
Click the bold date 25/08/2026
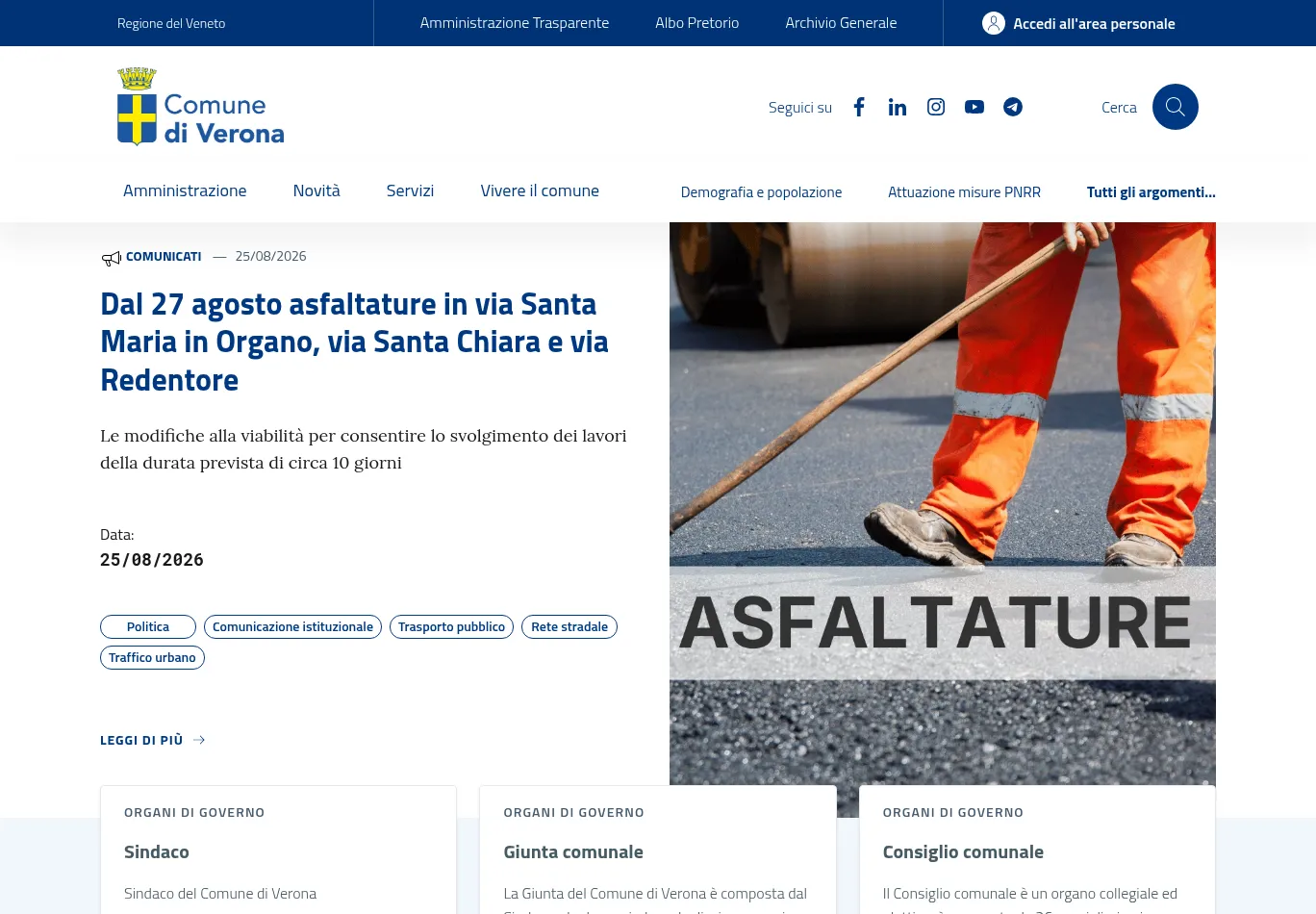pyautogui.click(x=152, y=560)
